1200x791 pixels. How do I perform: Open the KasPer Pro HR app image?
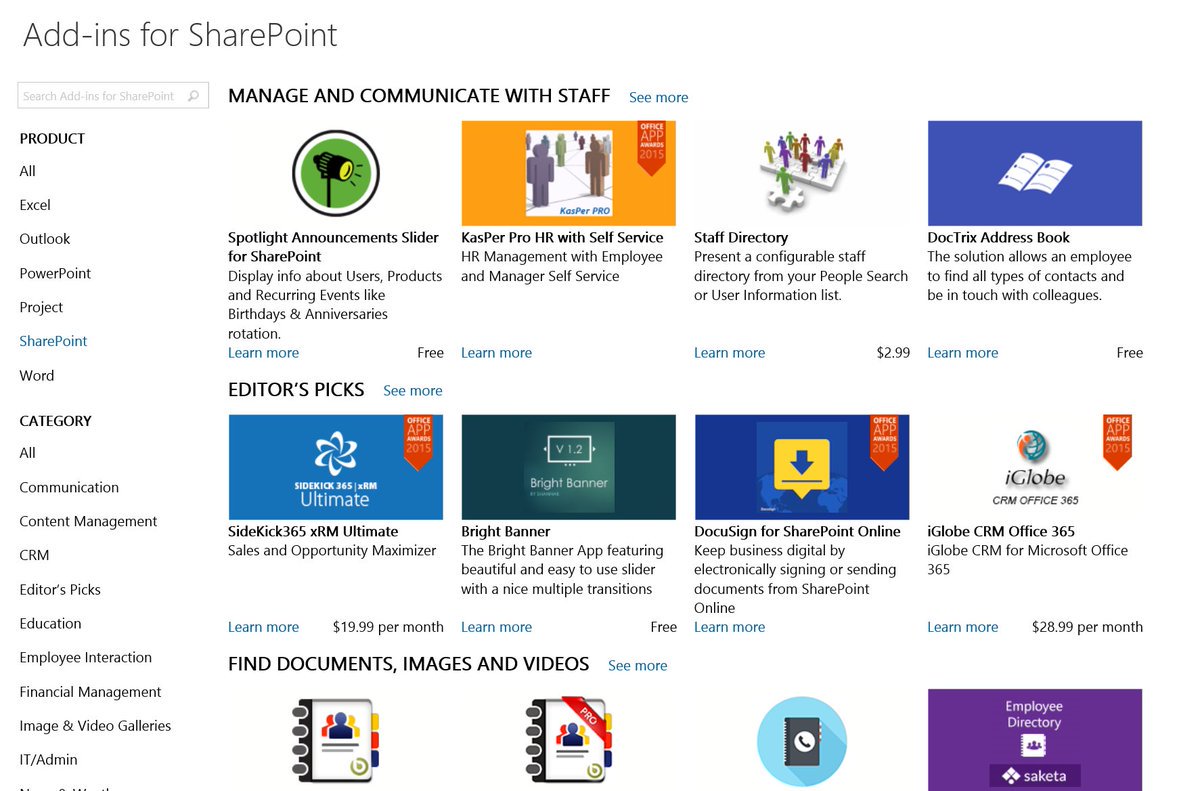pyautogui.click(x=568, y=173)
